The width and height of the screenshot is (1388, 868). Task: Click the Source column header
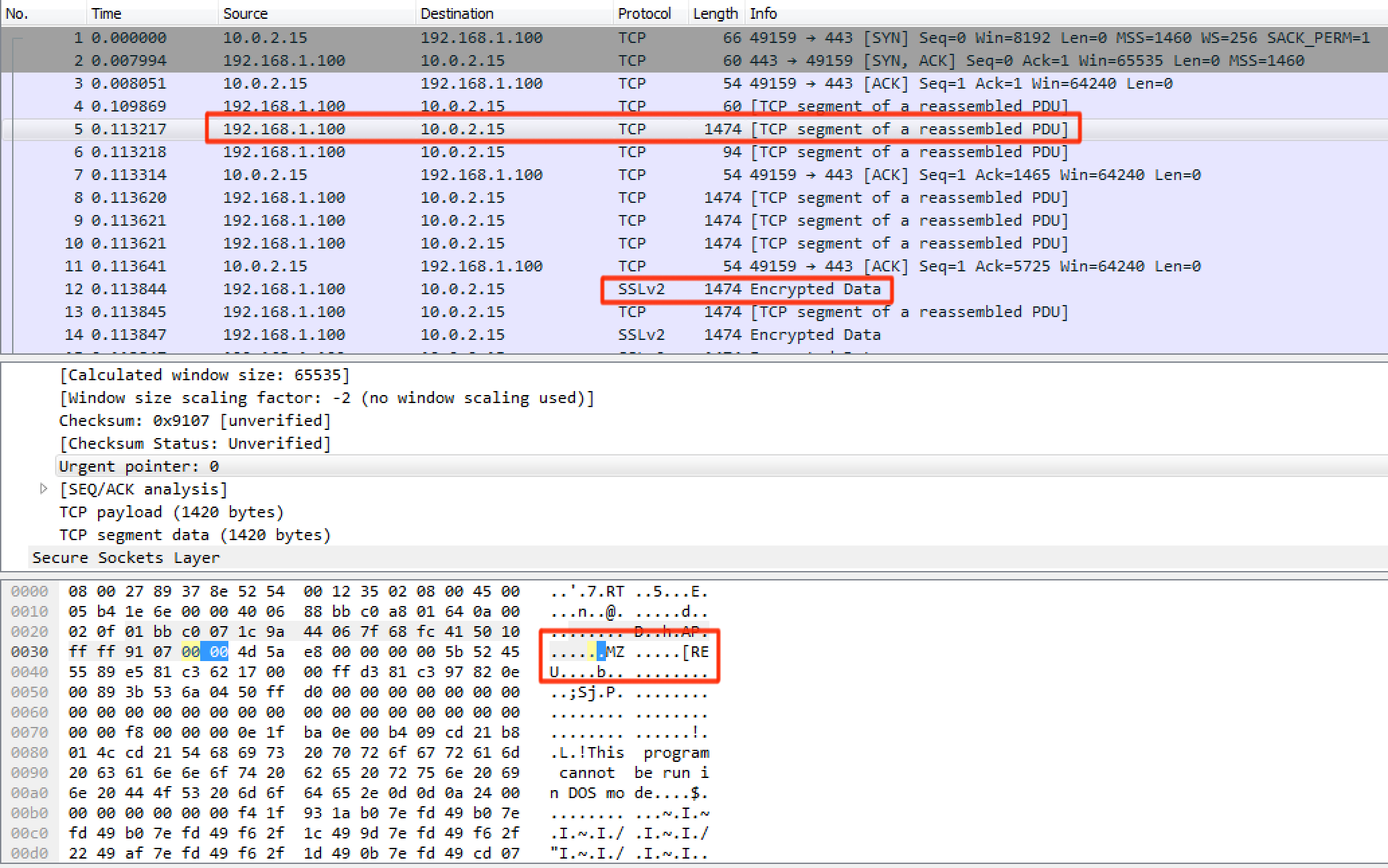[x=245, y=13]
